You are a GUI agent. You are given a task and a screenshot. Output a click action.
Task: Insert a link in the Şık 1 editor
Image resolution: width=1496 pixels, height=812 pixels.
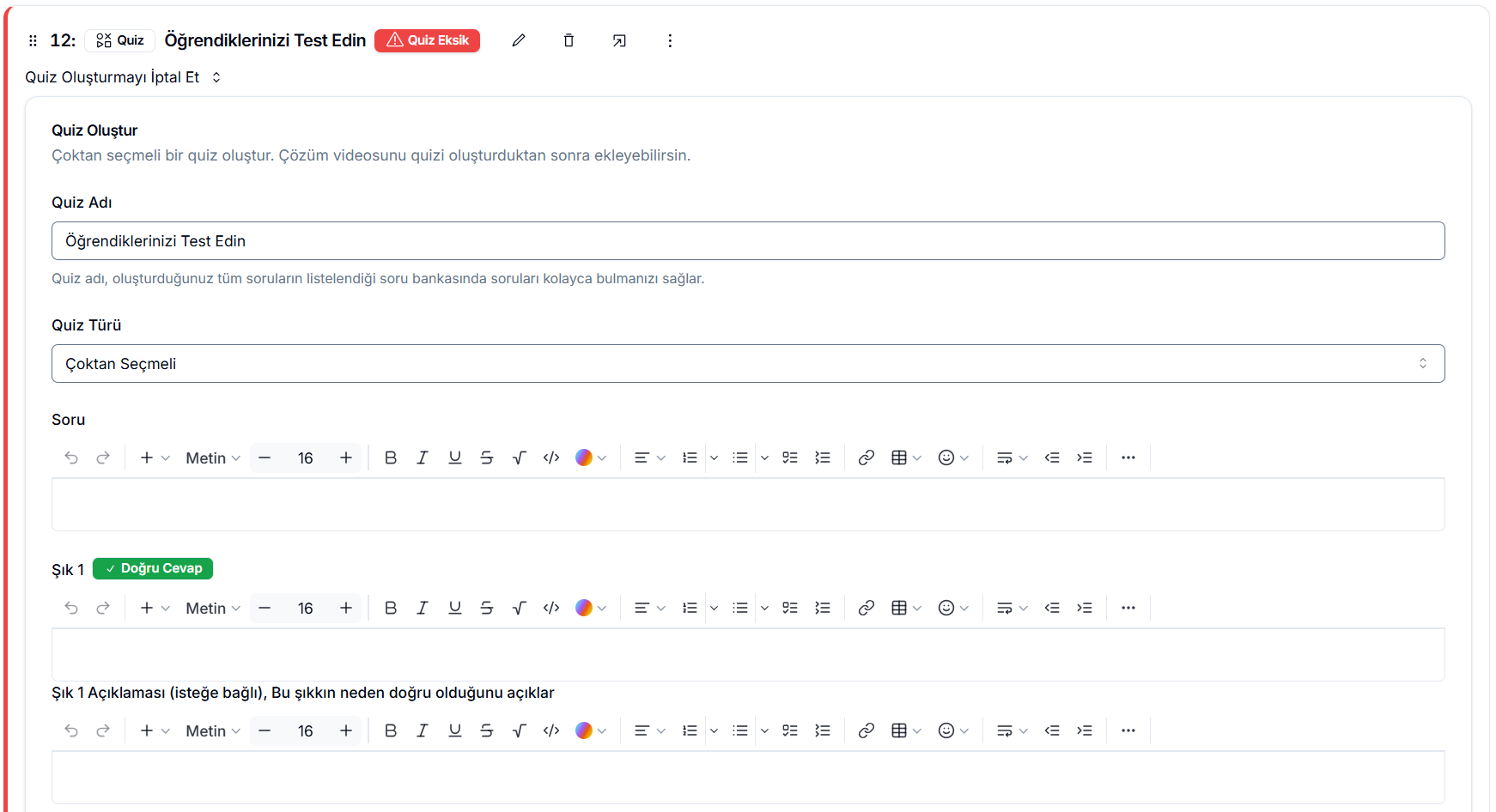(x=867, y=608)
